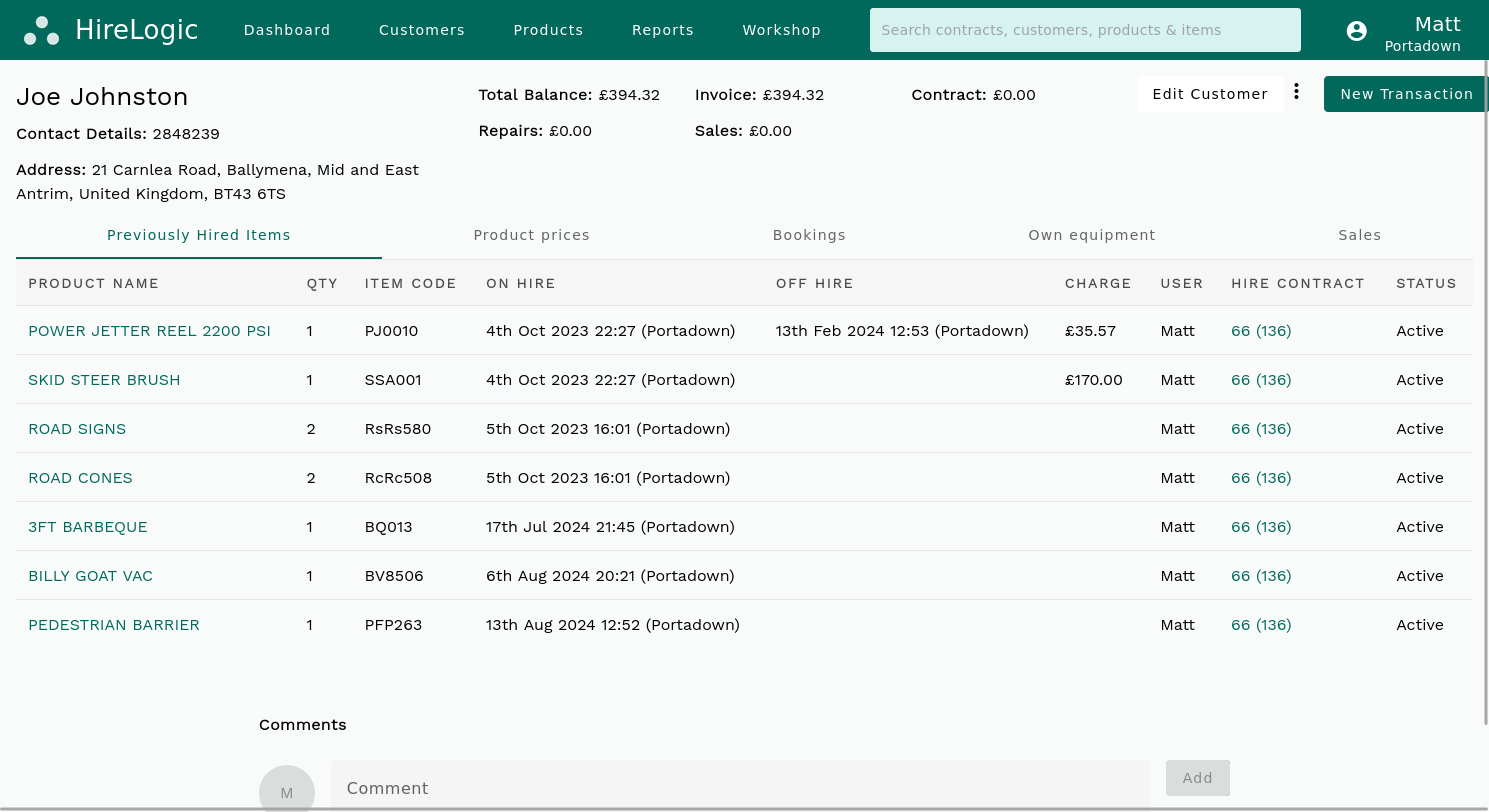
Task: Navigate to the Dashboard menu item
Action: (x=287, y=30)
